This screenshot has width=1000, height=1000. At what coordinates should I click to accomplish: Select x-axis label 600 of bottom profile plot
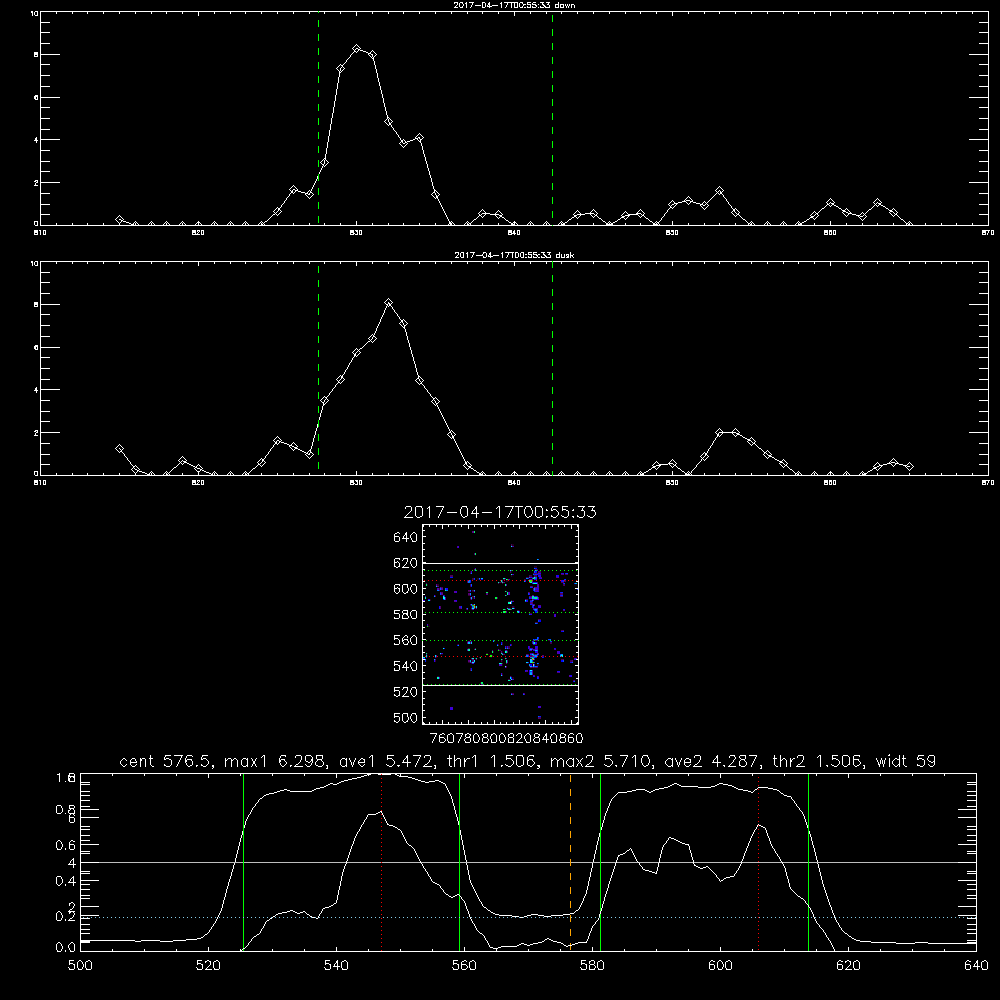click(720, 966)
